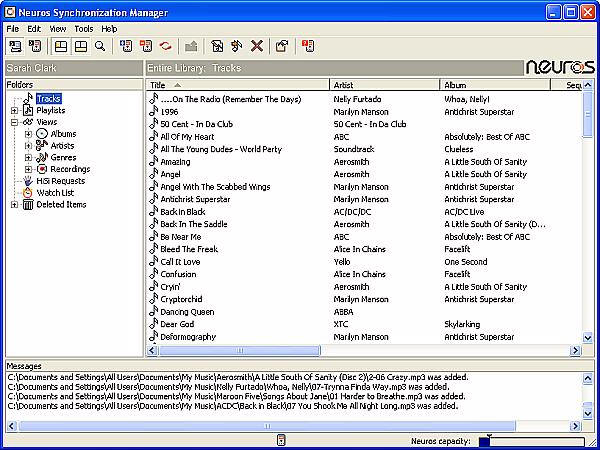This screenshot has height=450, width=600.
Task: Open the View menu
Action: (58, 29)
